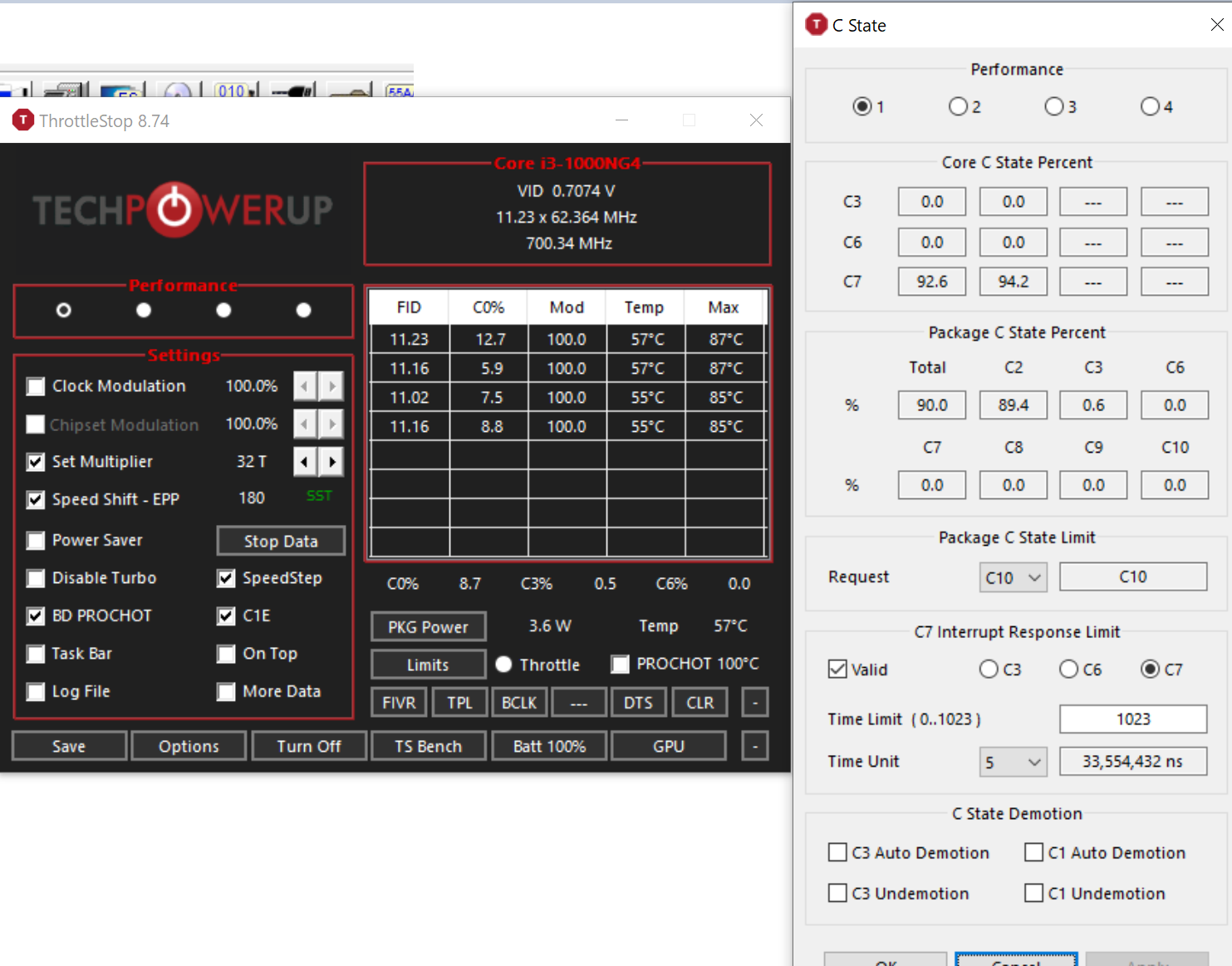Open FIVR settings
Viewport: 1232px width, 966px height.
click(x=399, y=703)
